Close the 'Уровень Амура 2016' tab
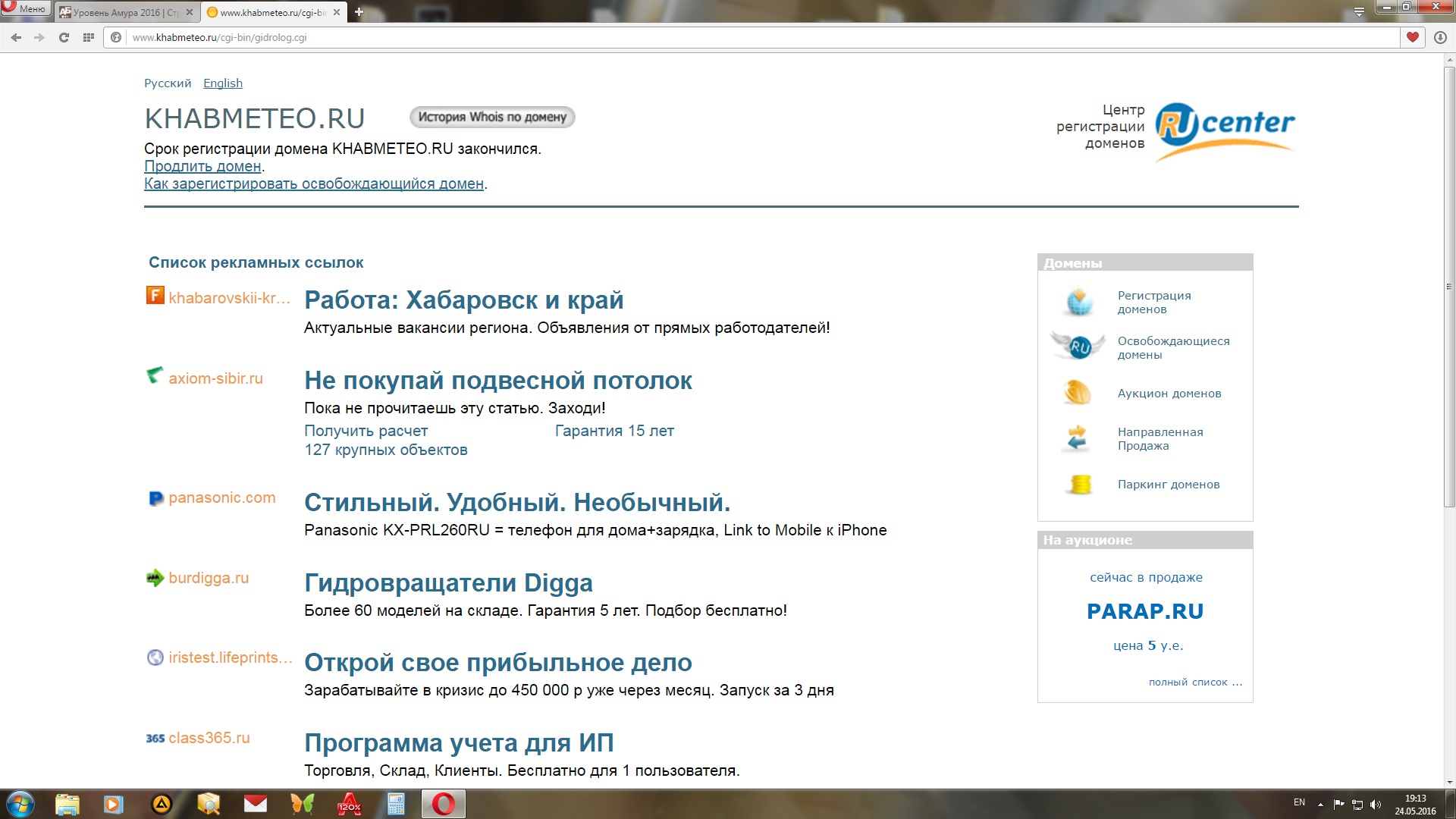 [x=190, y=12]
